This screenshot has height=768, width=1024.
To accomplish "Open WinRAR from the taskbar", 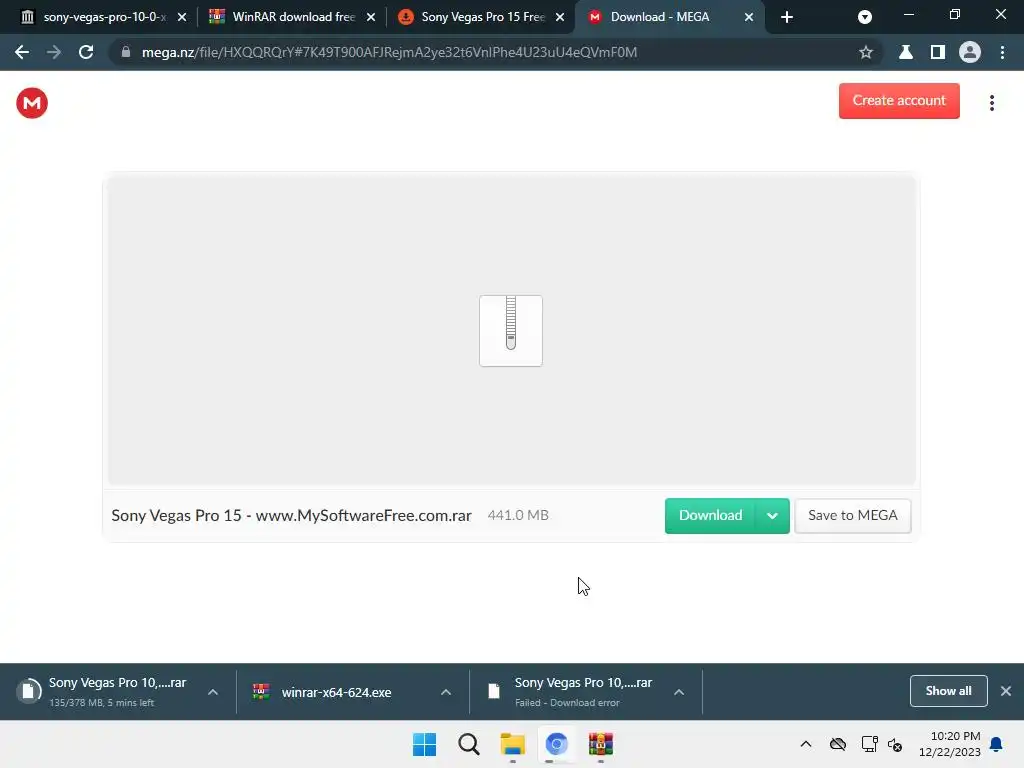I will click(601, 744).
